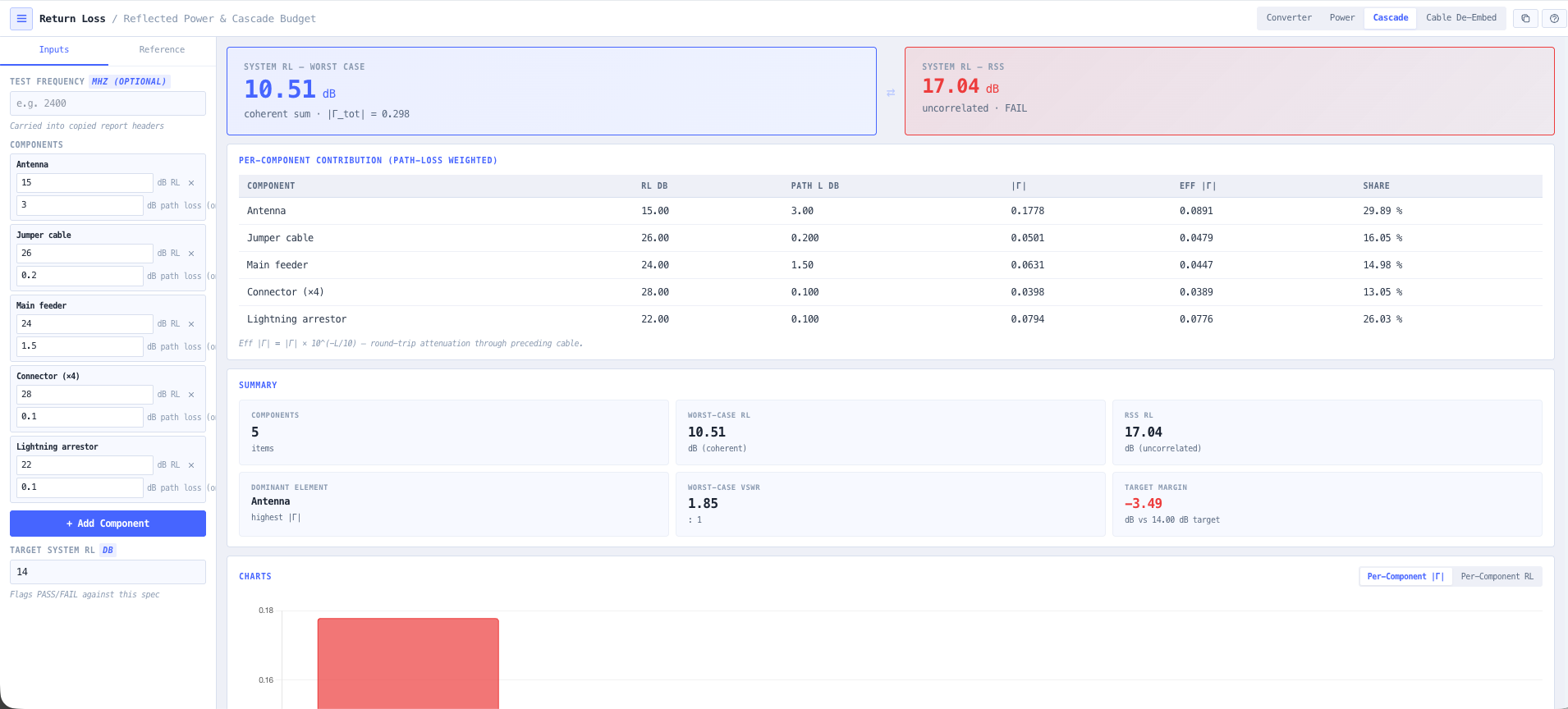Click the DB badge near target RL

[x=108, y=551]
